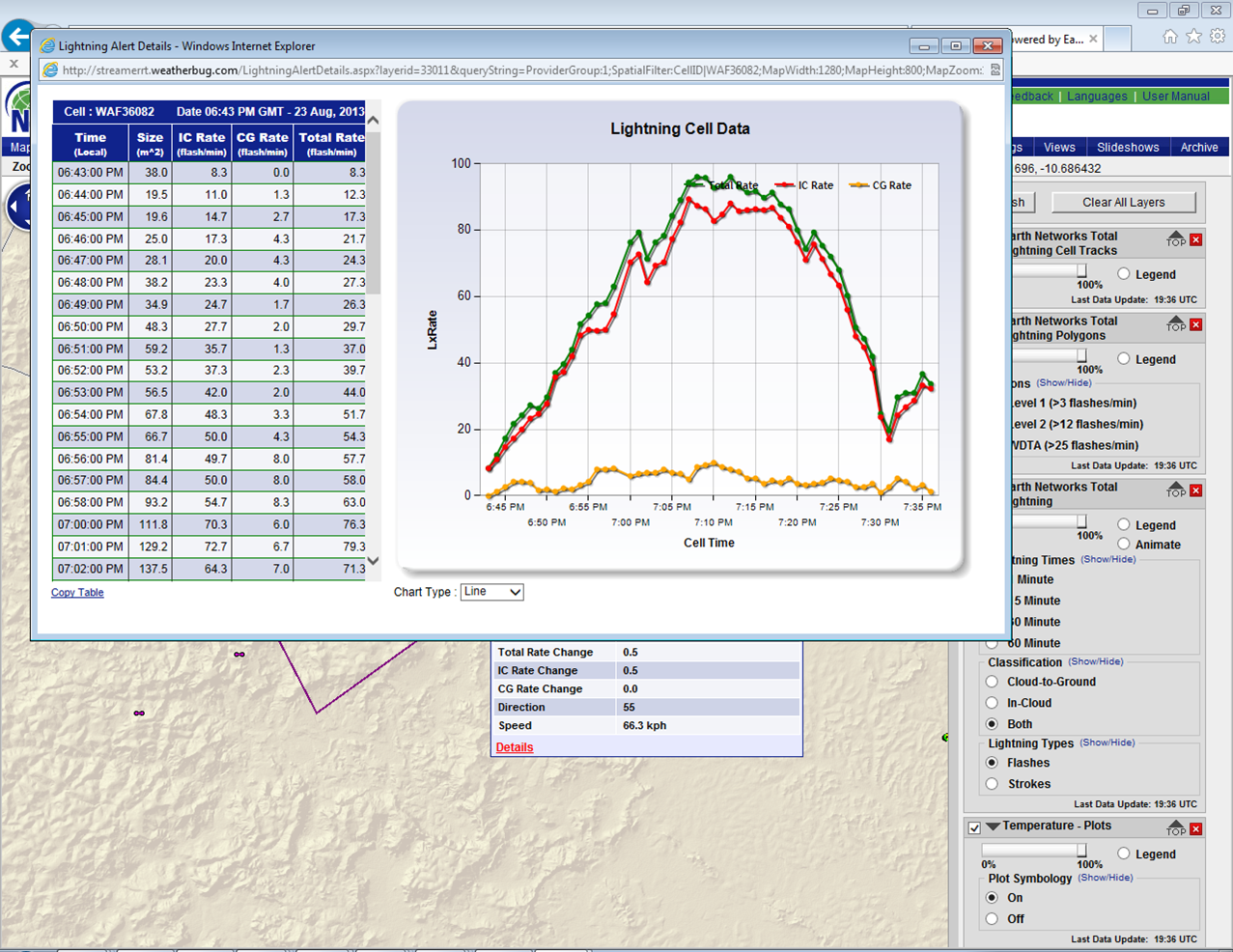
Task: Move Temperature - Plots layer to top
Action: (x=1175, y=828)
